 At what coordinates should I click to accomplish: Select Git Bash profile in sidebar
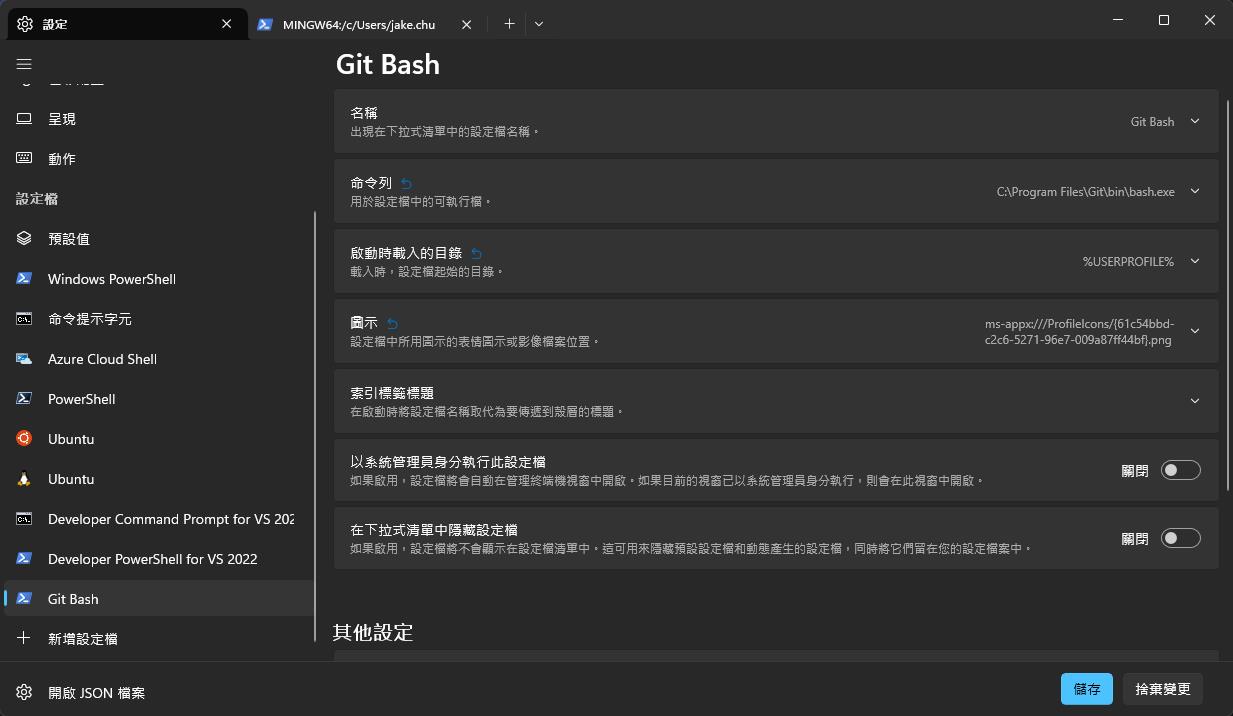click(159, 598)
